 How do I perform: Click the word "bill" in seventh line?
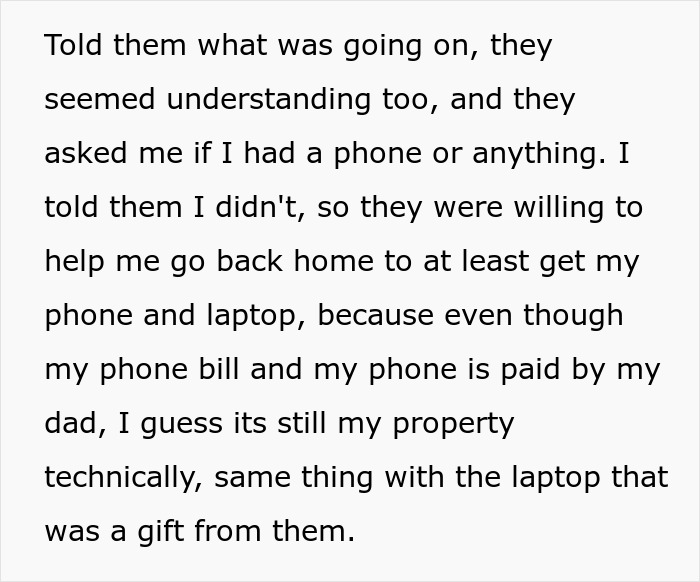(x=218, y=369)
